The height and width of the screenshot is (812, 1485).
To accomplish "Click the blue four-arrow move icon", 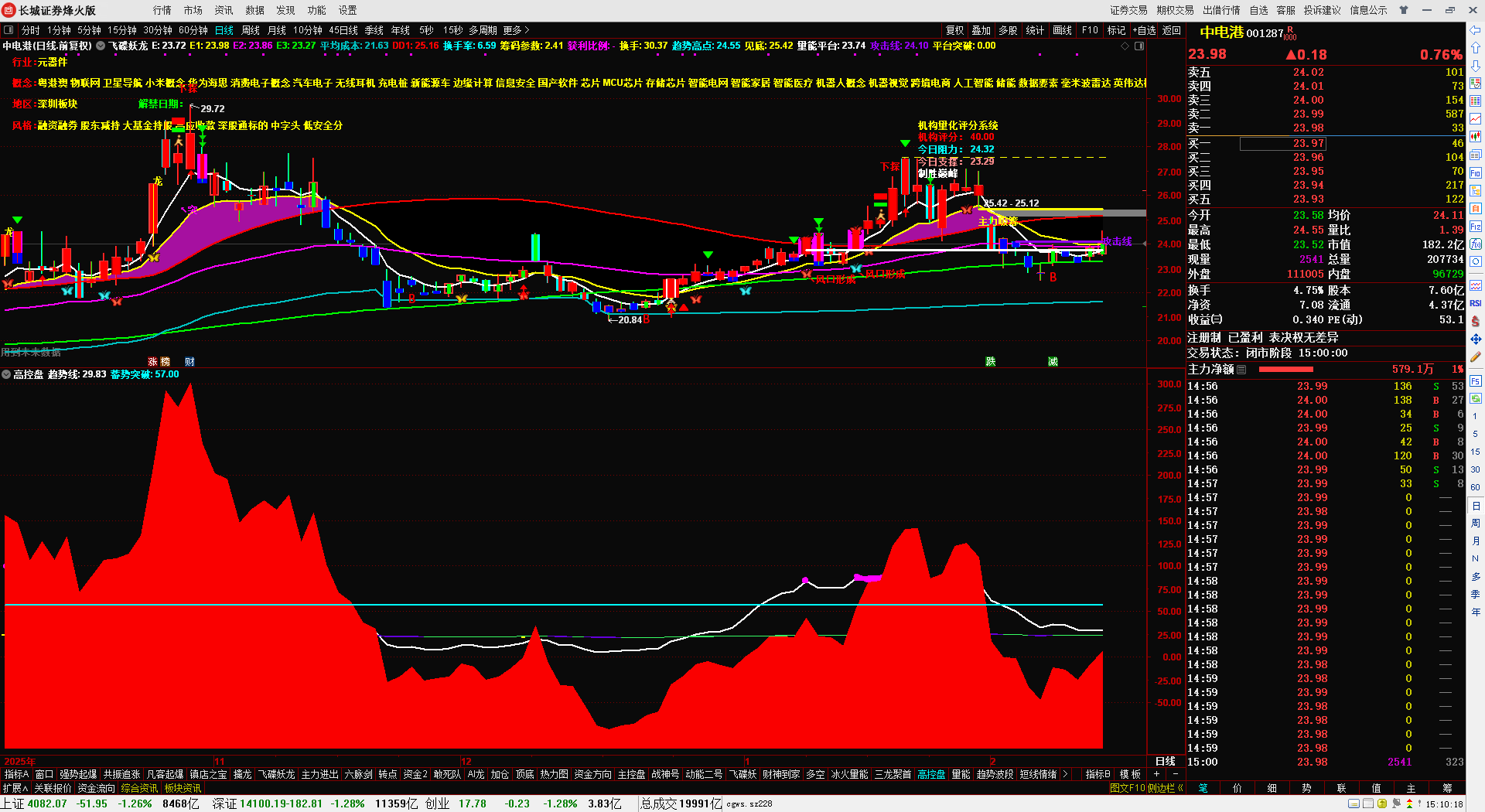I will tap(1476, 339).
